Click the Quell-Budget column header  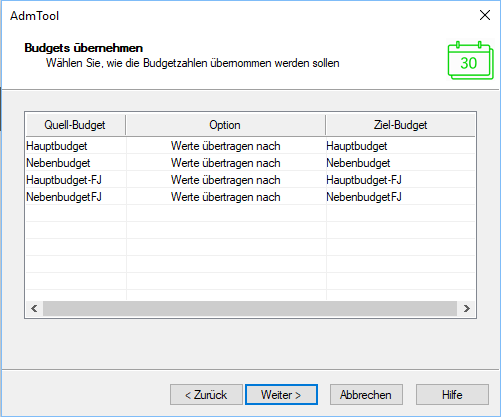coord(75,125)
